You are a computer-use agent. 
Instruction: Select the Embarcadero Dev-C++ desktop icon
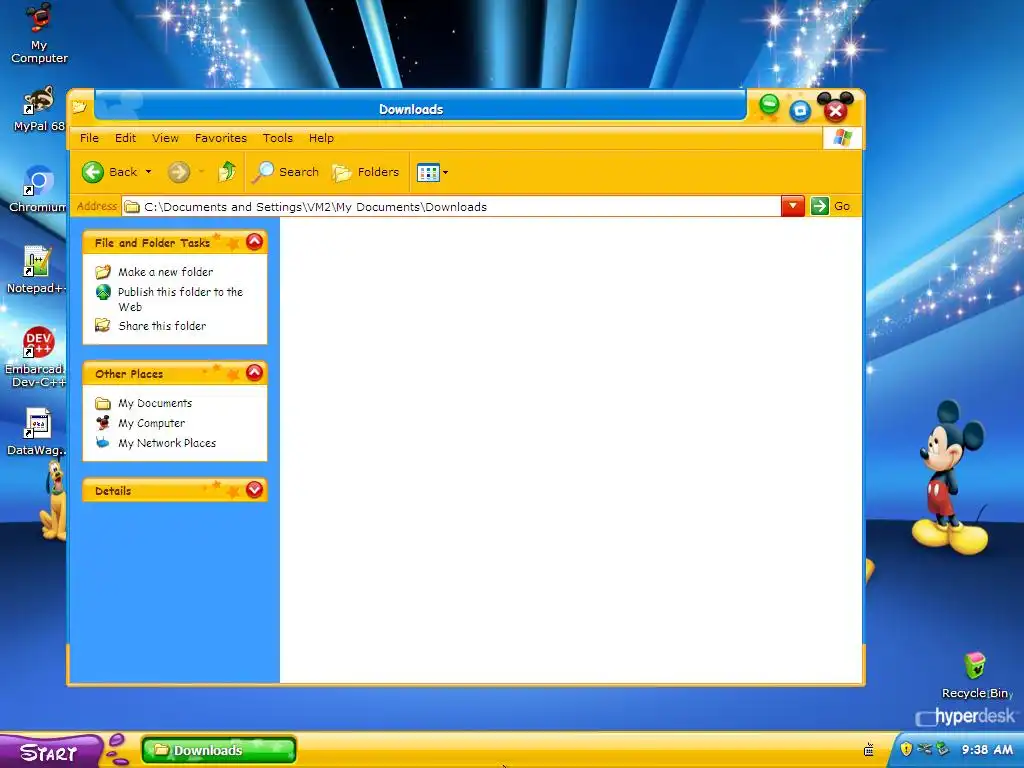[x=36, y=357]
